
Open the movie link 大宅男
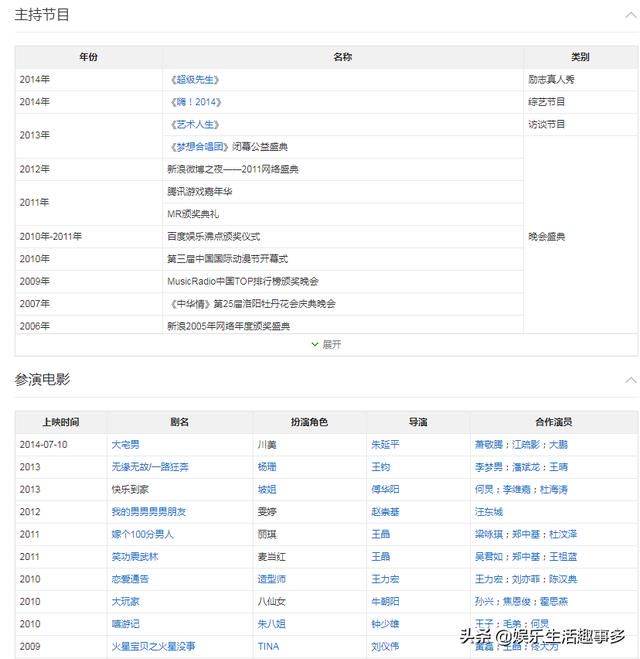pos(125,445)
